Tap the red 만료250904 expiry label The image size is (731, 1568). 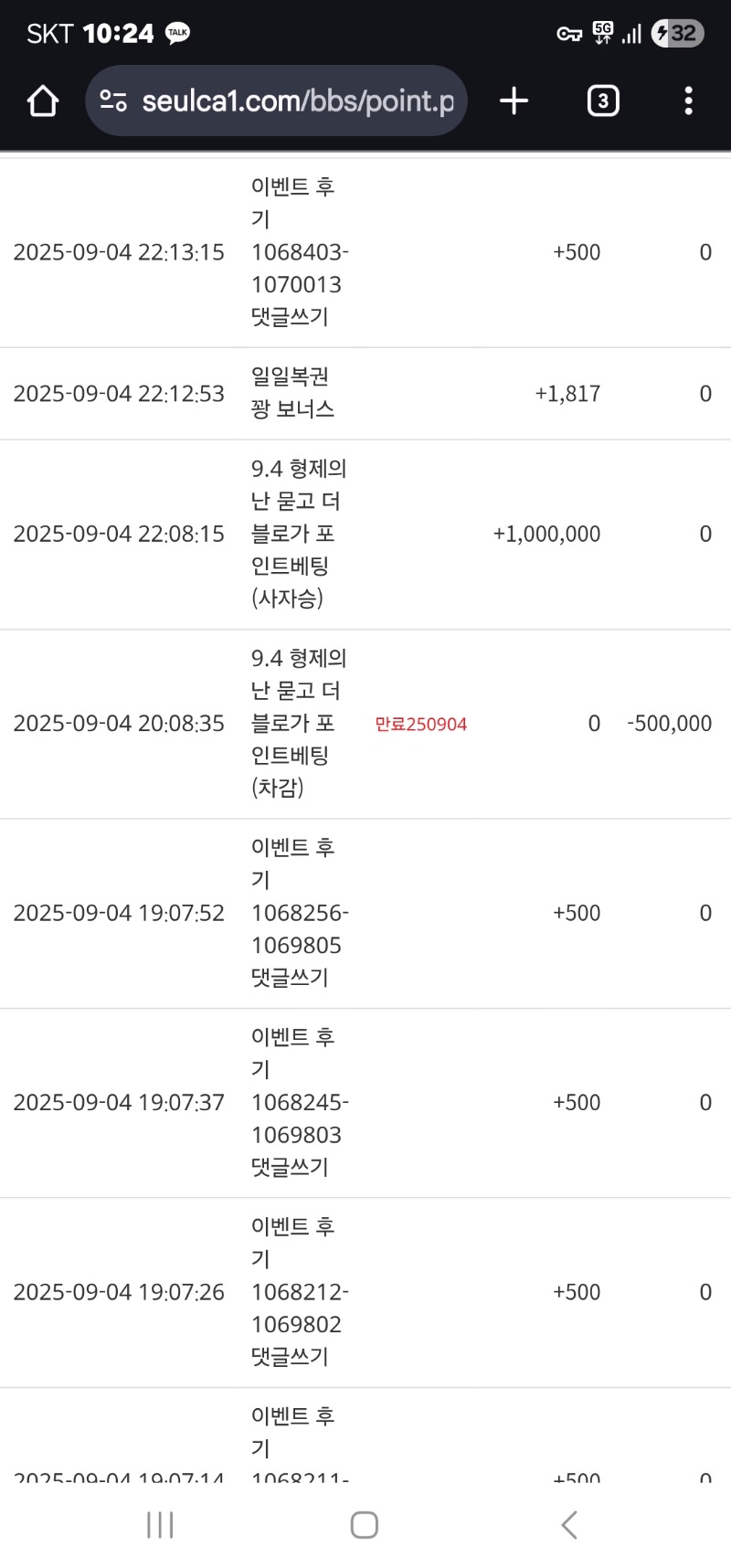click(x=421, y=724)
